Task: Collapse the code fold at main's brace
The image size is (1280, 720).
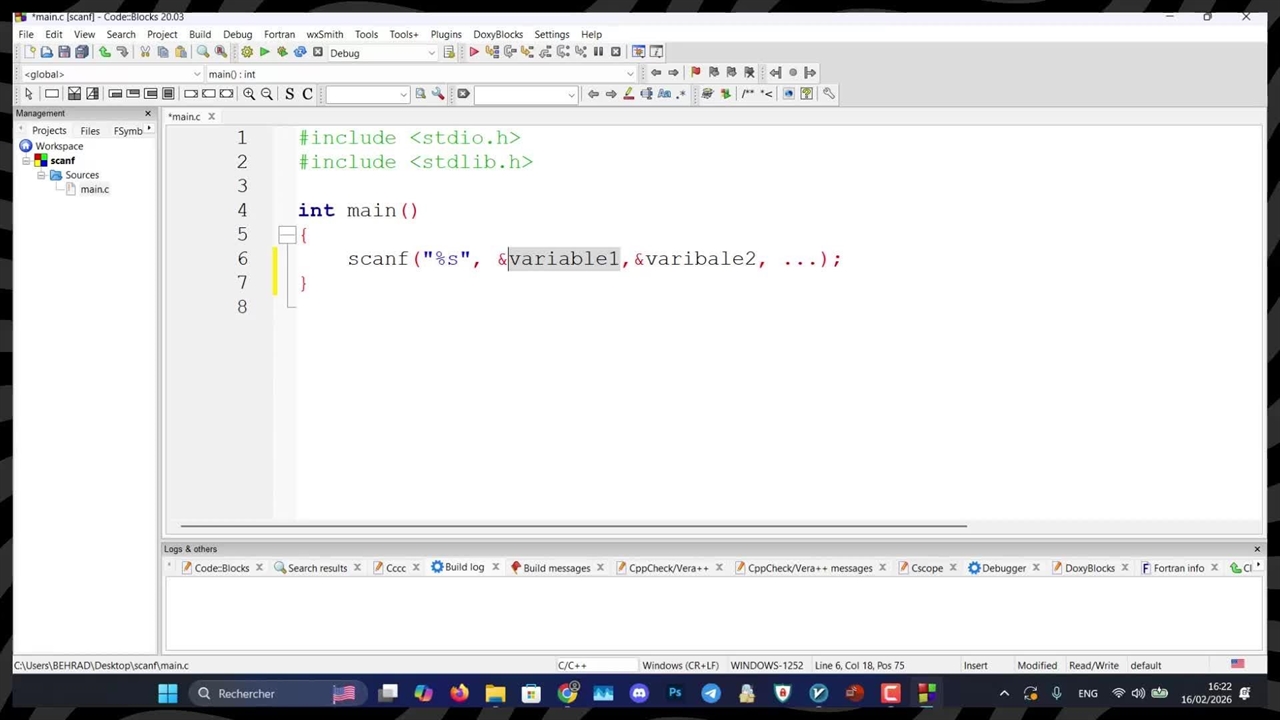Action: click(287, 235)
